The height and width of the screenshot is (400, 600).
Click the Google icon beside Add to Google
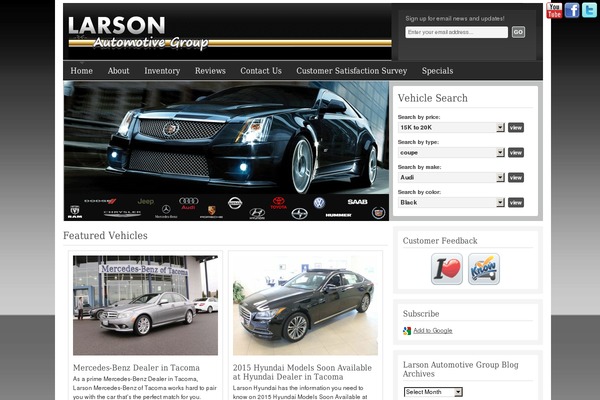tap(407, 331)
